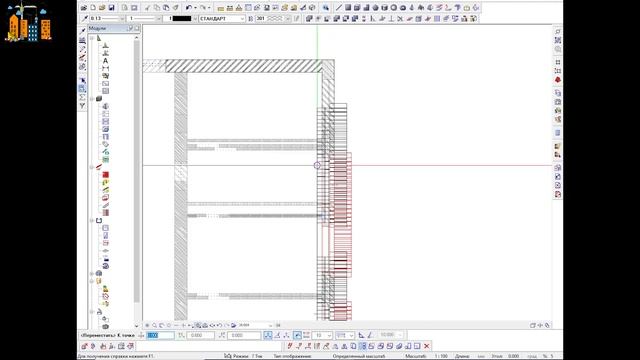Select the Text module A icon in tree
640x360 pixels.
105,61
